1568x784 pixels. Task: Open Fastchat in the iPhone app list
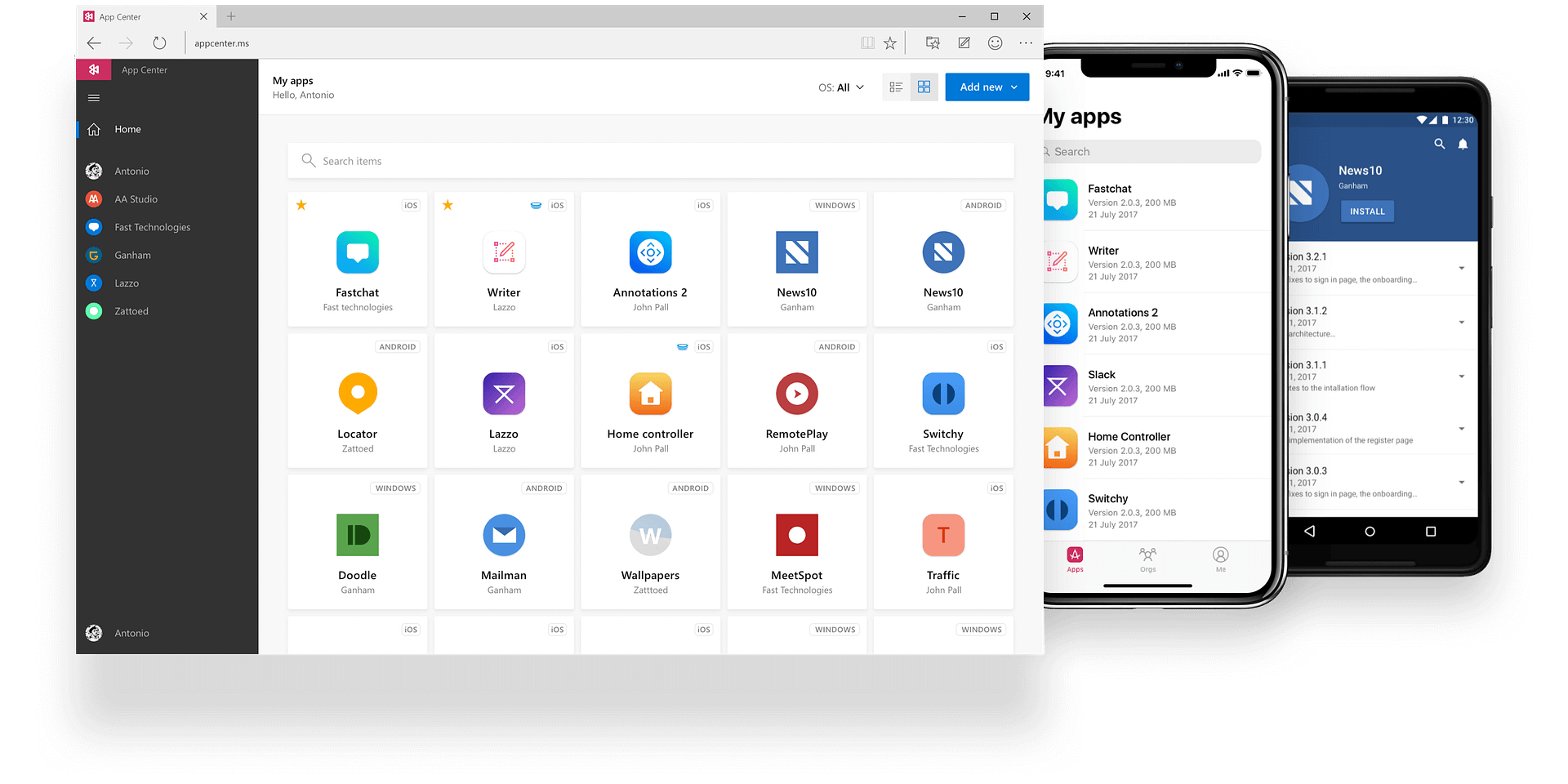pyautogui.click(x=1156, y=200)
